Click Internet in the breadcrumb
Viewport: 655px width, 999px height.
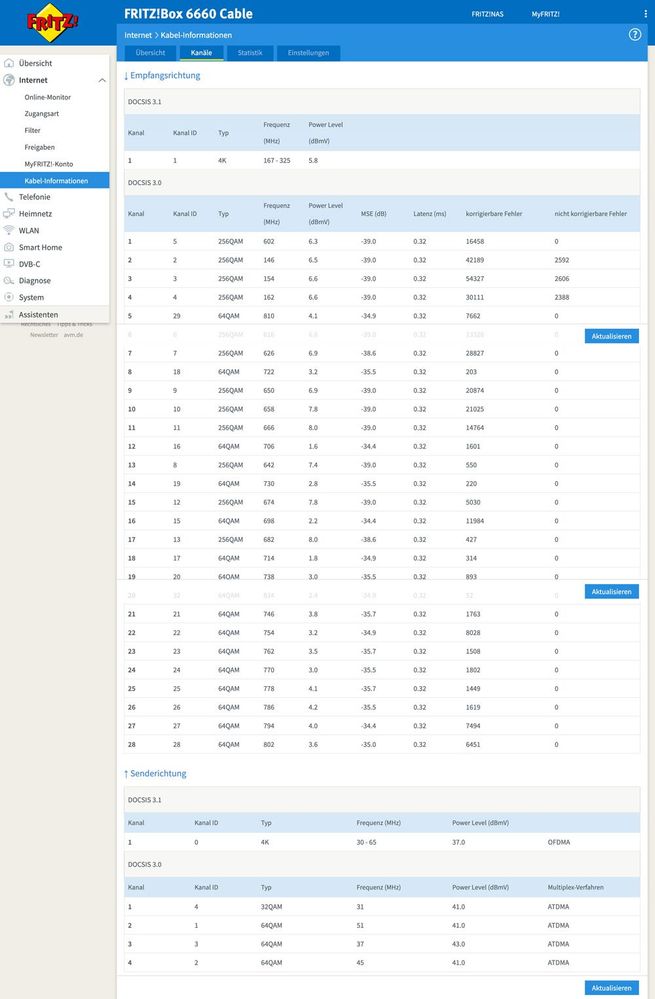click(138, 35)
